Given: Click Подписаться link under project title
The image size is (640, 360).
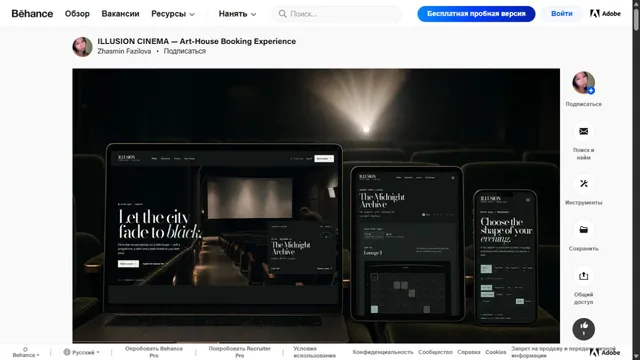Looking at the screenshot, I should pos(184,51).
